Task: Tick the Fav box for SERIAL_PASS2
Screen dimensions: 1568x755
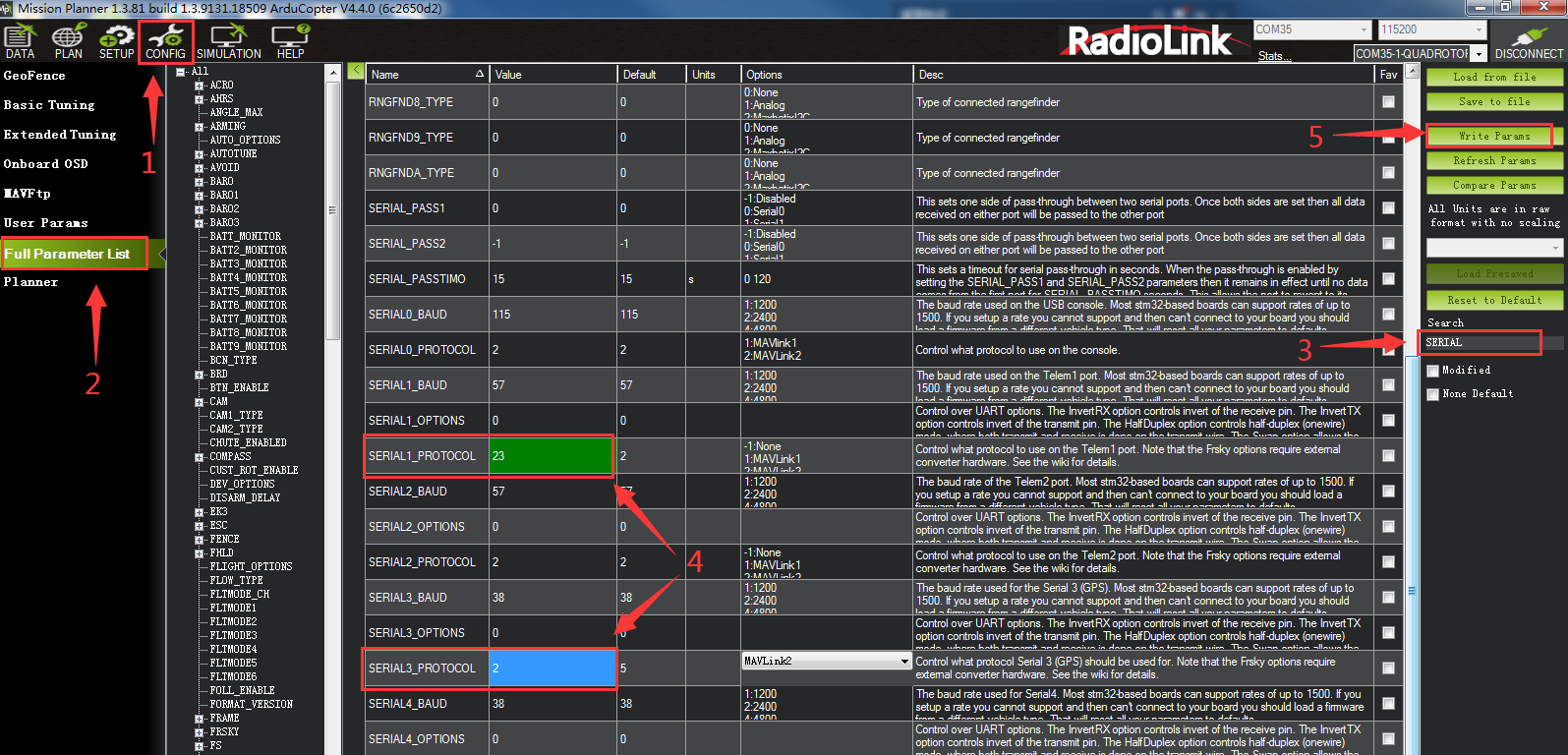Action: click(1388, 244)
